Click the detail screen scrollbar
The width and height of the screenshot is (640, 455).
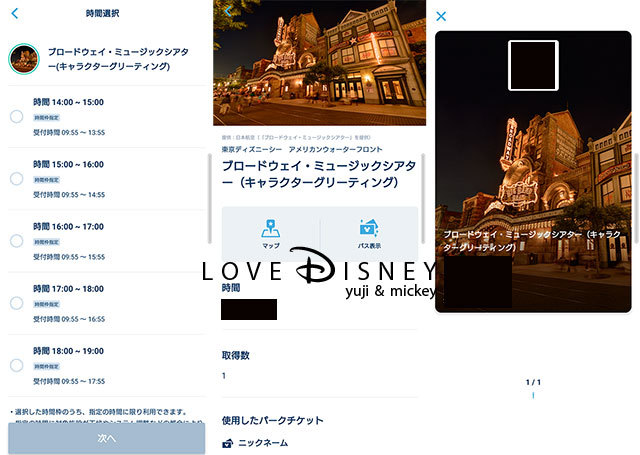pos(423,199)
